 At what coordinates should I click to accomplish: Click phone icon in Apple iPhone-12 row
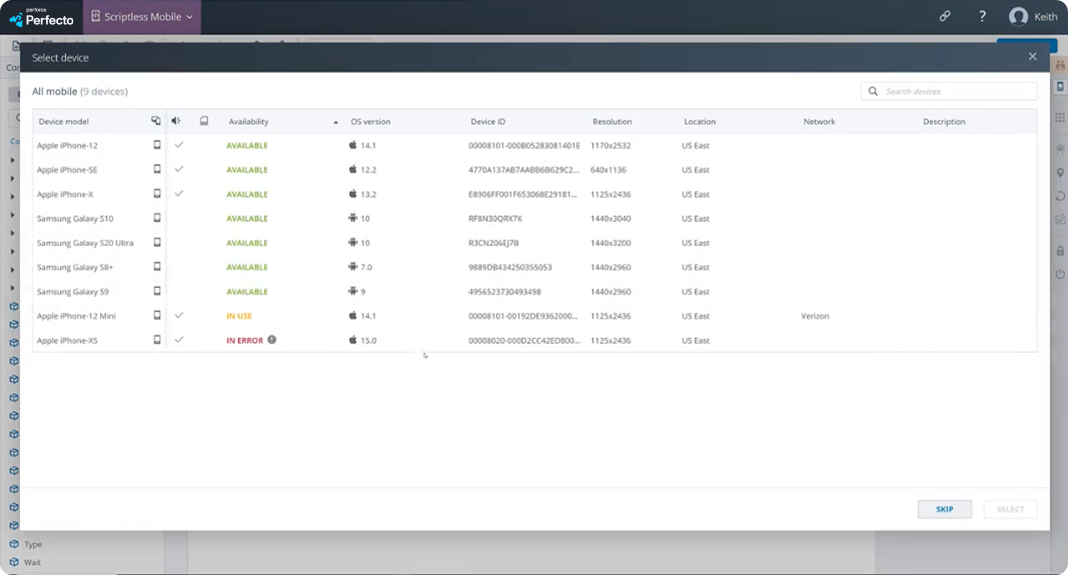157,144
